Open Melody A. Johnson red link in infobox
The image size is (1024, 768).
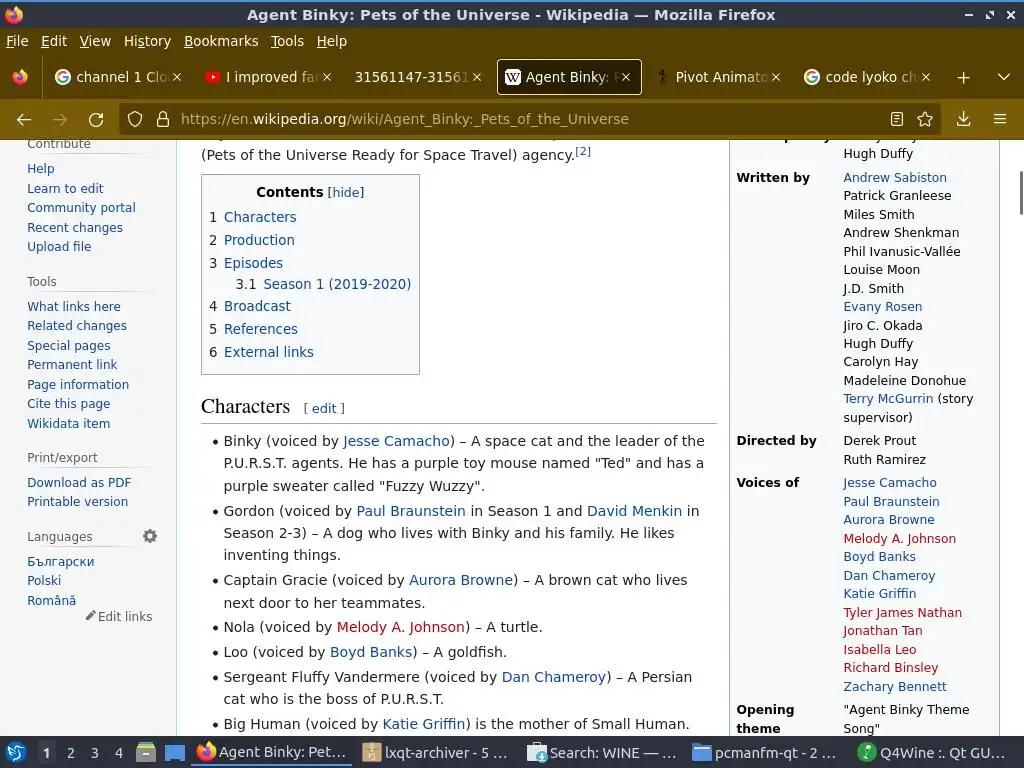899,538
